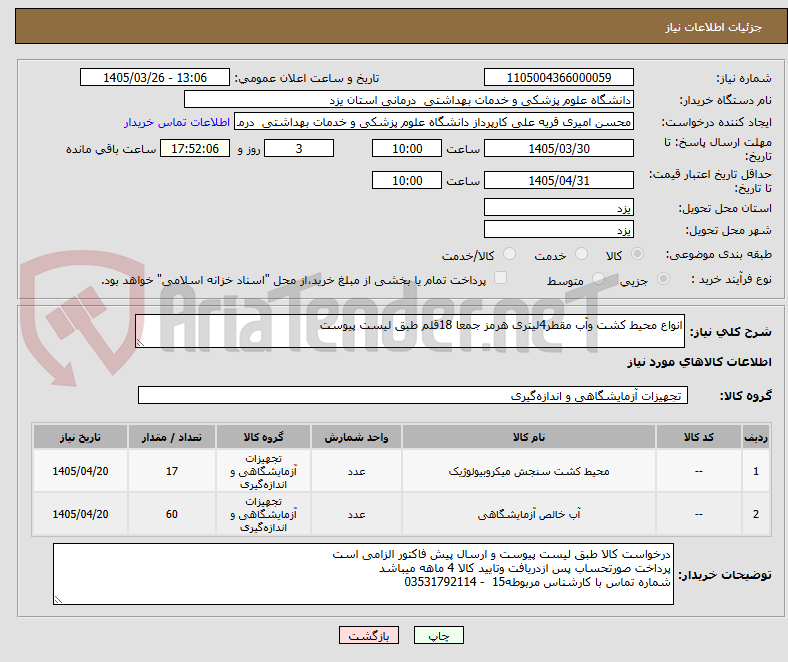Screen dimensions: 788x662
Task: Click the نام کالا column header
Action: (529, 437)
